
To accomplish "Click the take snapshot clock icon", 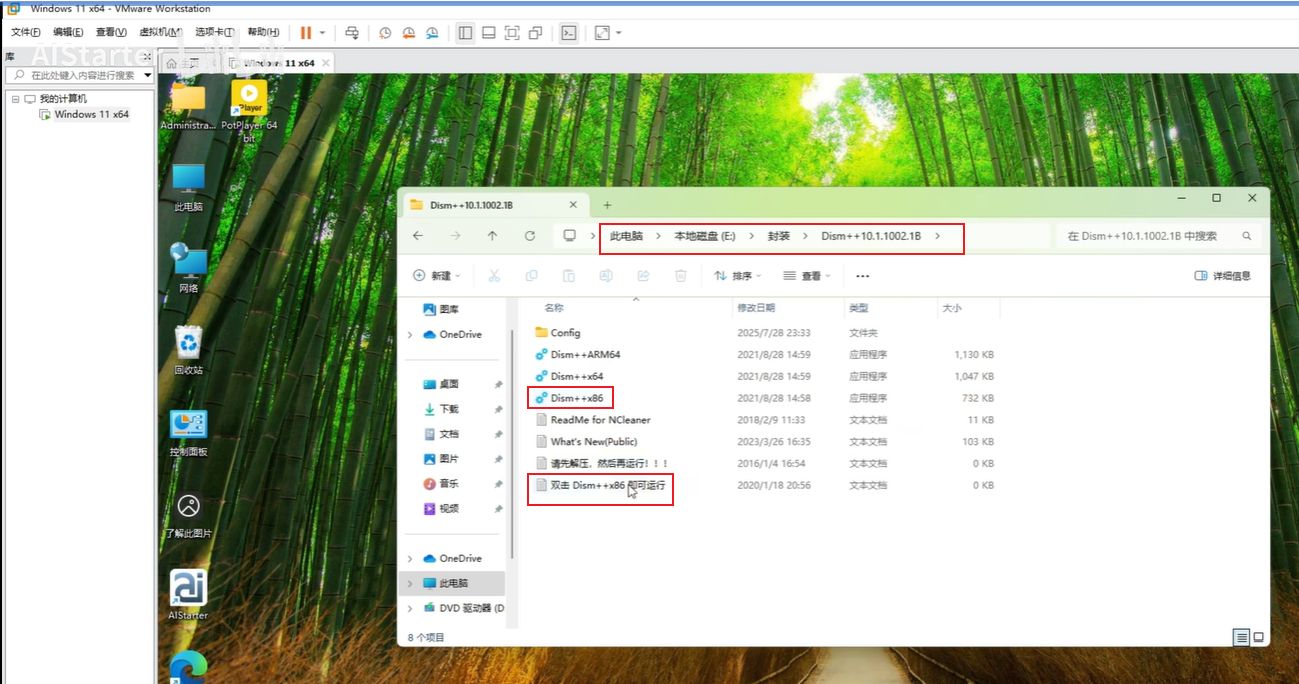I will coord(385,33).
